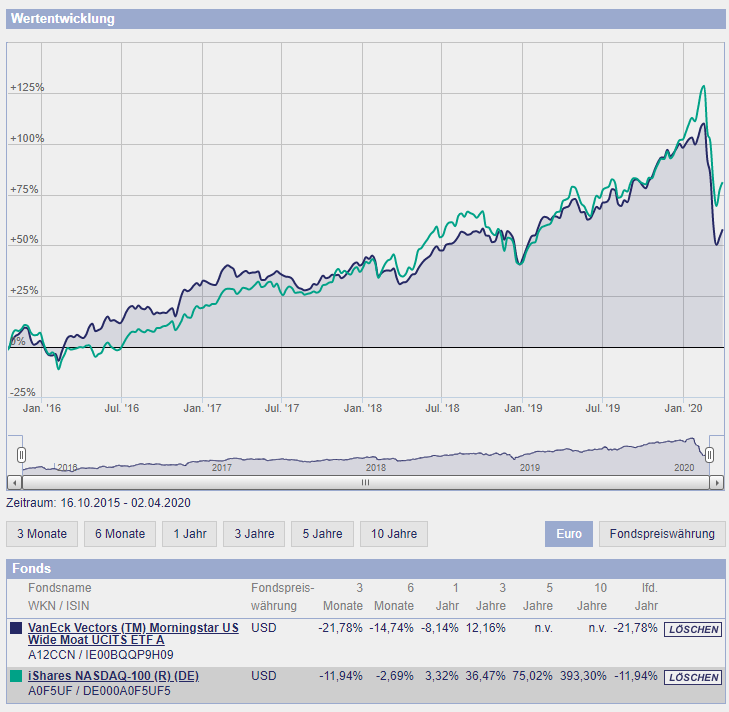
Task: Switch currency display to Euro
Action: pyautogui.click(x=569, y=534)
